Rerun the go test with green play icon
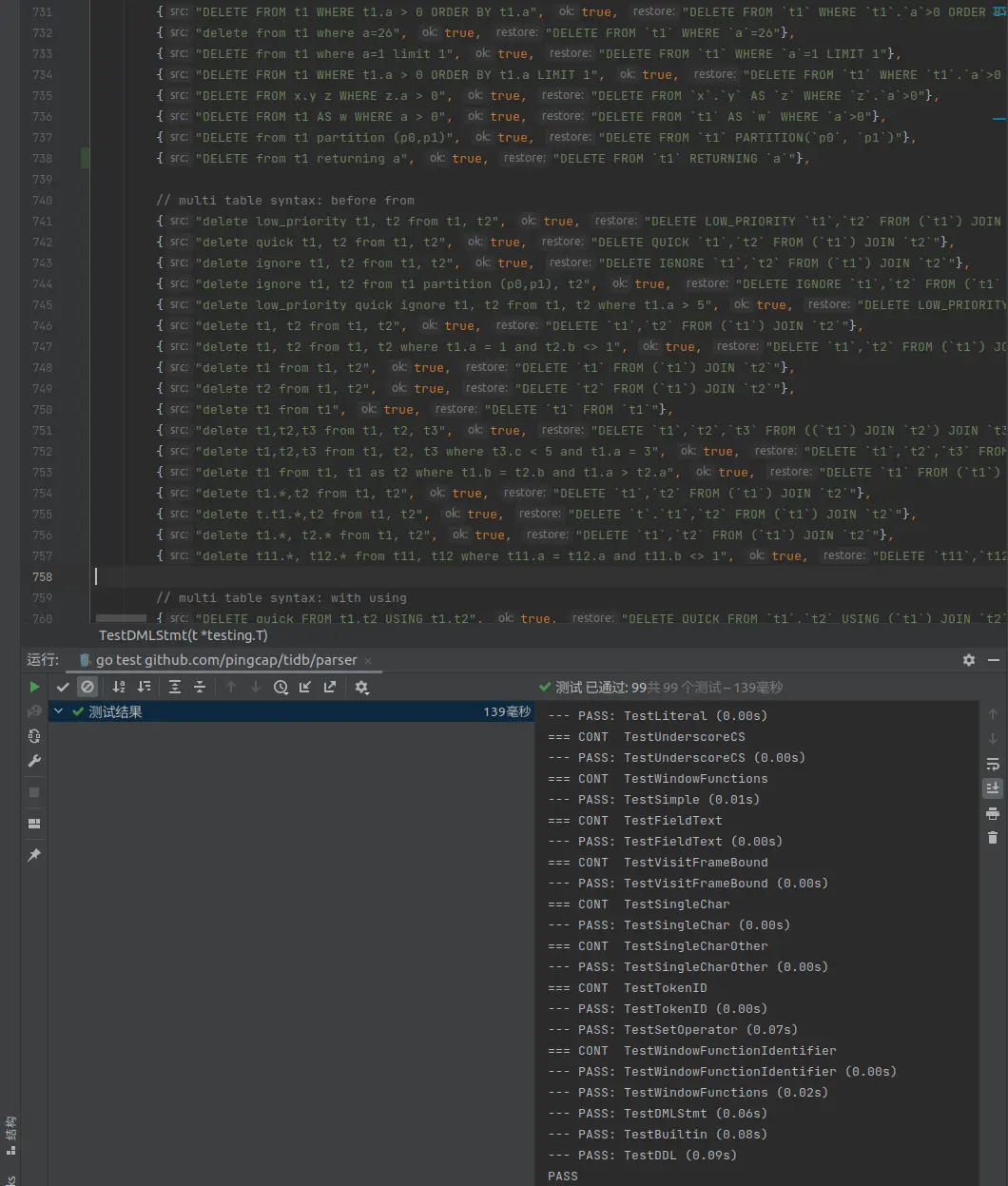Viewport: 1008px width, 1186px height. pos(34,687)
